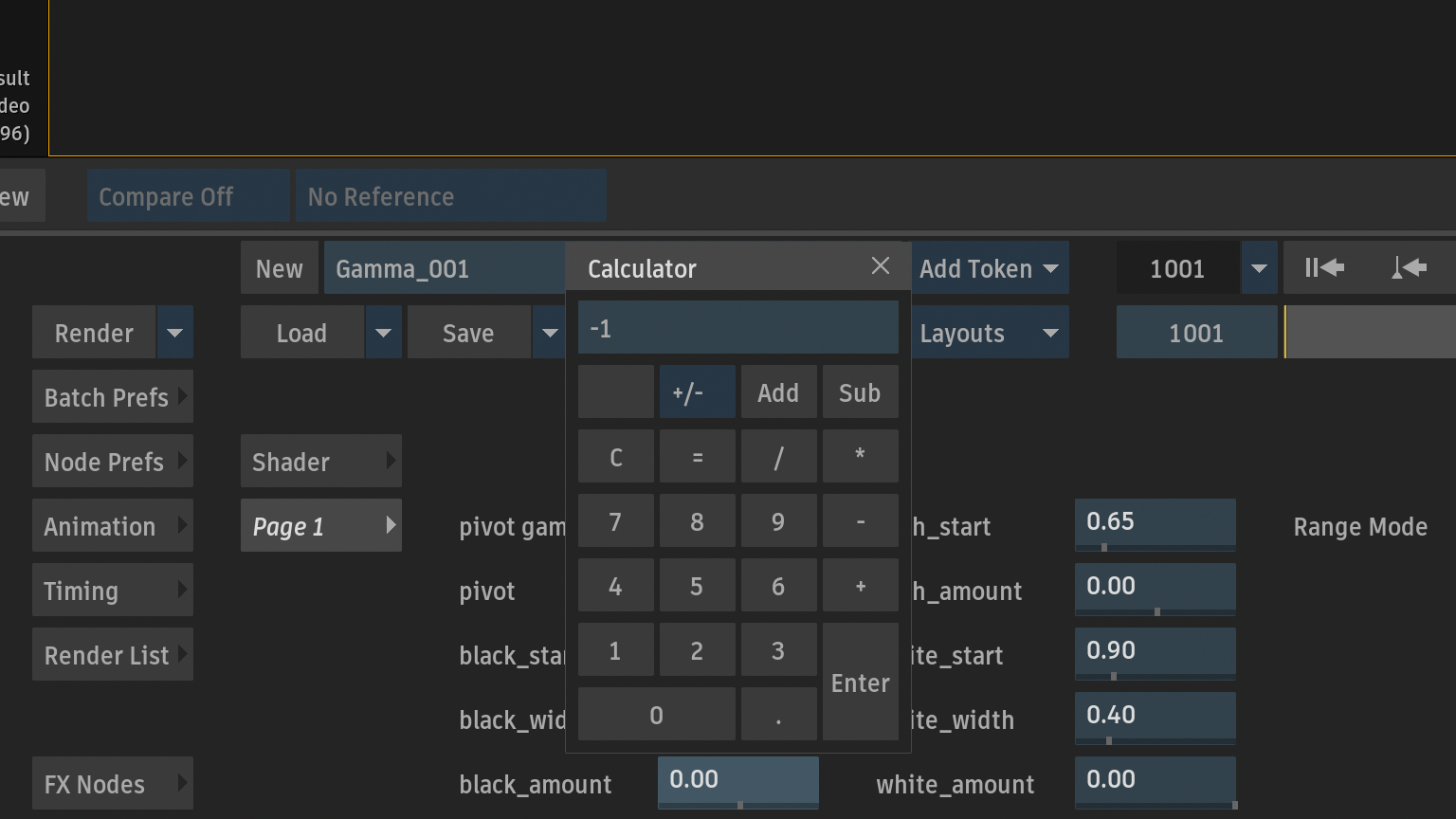Open the Node Prefs menu

click(113, 462)
